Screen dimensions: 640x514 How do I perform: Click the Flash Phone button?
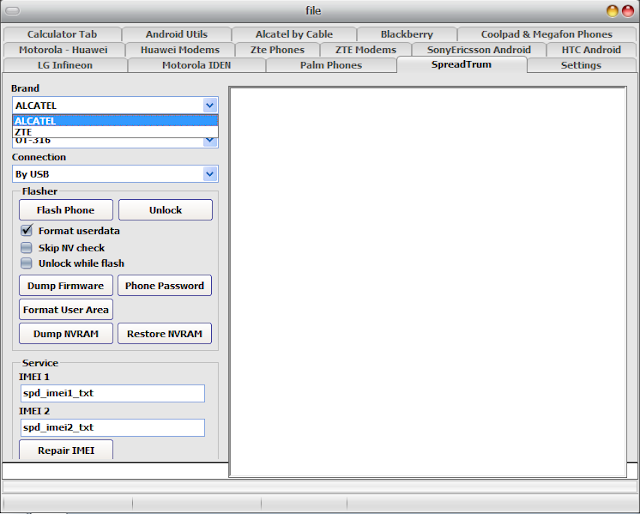tap(66, 210)
